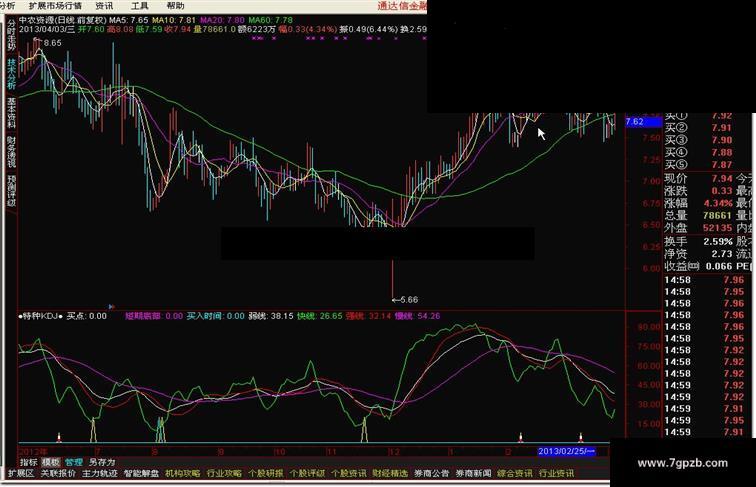The width and height of the screenshot is (756, 487).
Task: Open the 主力轨迹 tab
Action: (100, 473)
